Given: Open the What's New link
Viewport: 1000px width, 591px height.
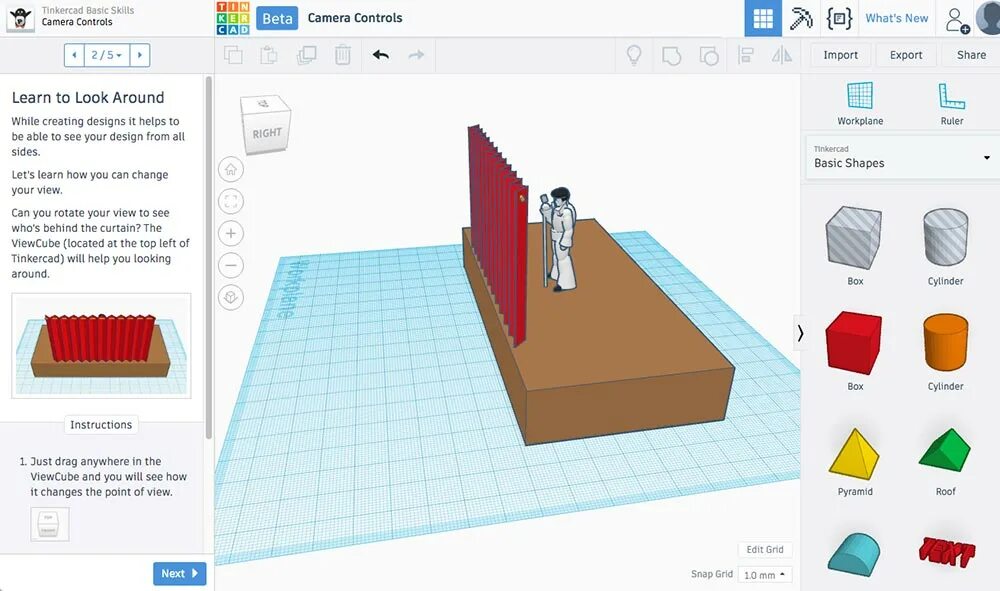Looking at the screenshot, I should (897, 18).
